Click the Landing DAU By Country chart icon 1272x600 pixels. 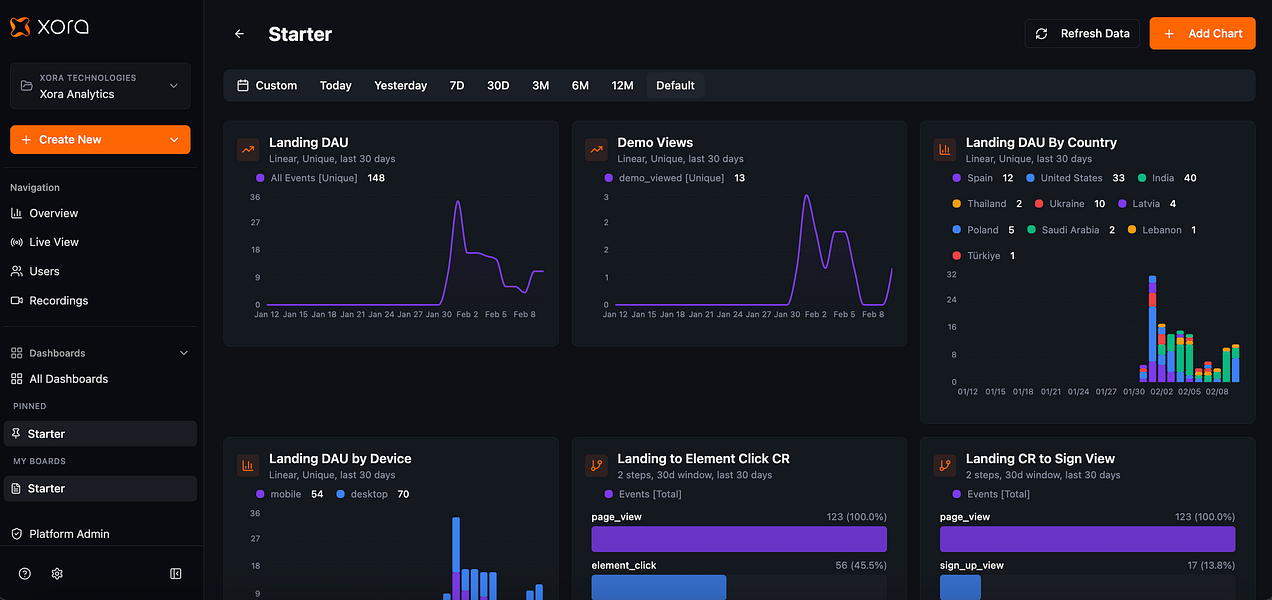point(944,150)
